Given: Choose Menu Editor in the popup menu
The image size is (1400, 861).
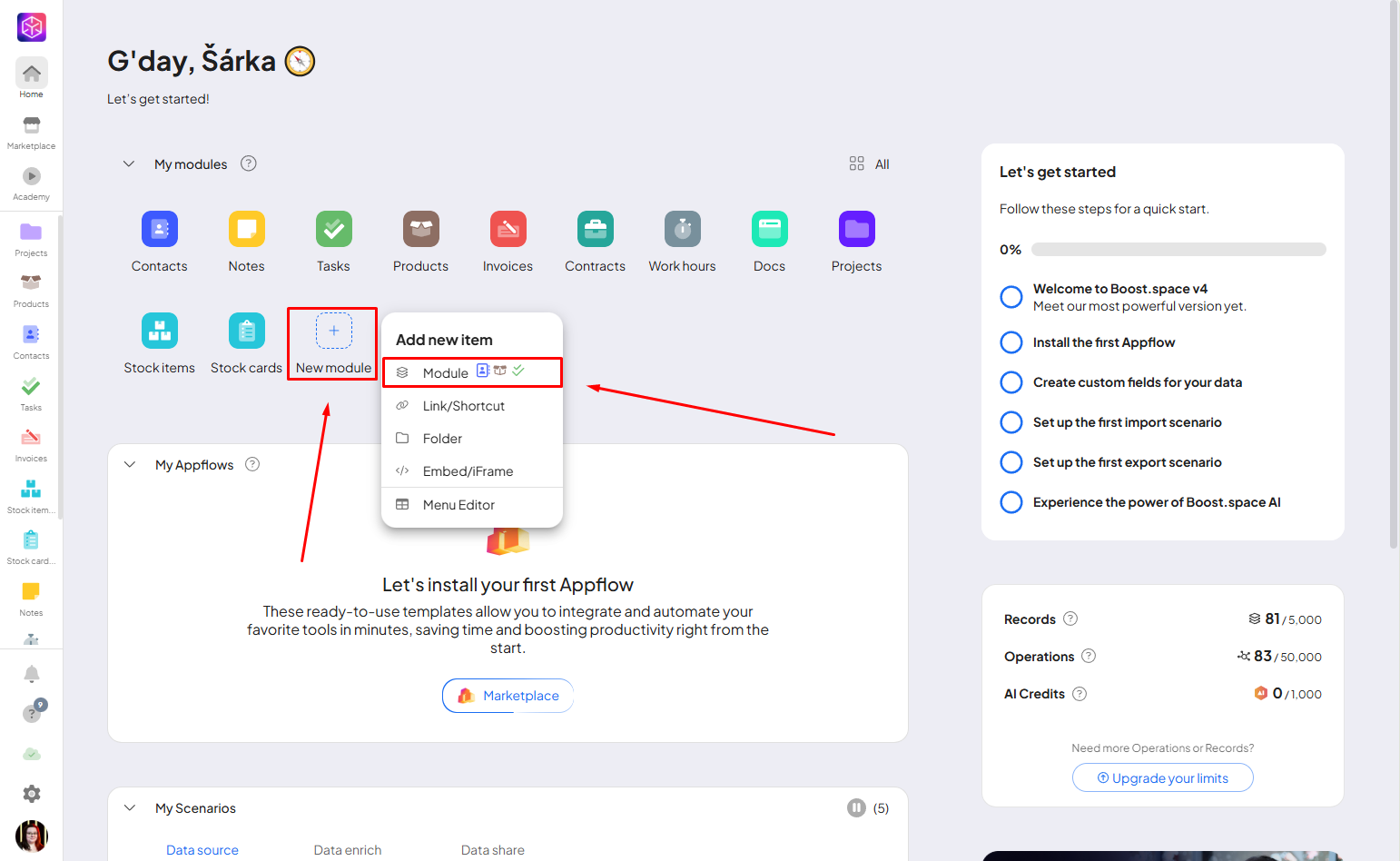Looking at the screenshot, I should (458, 505).
